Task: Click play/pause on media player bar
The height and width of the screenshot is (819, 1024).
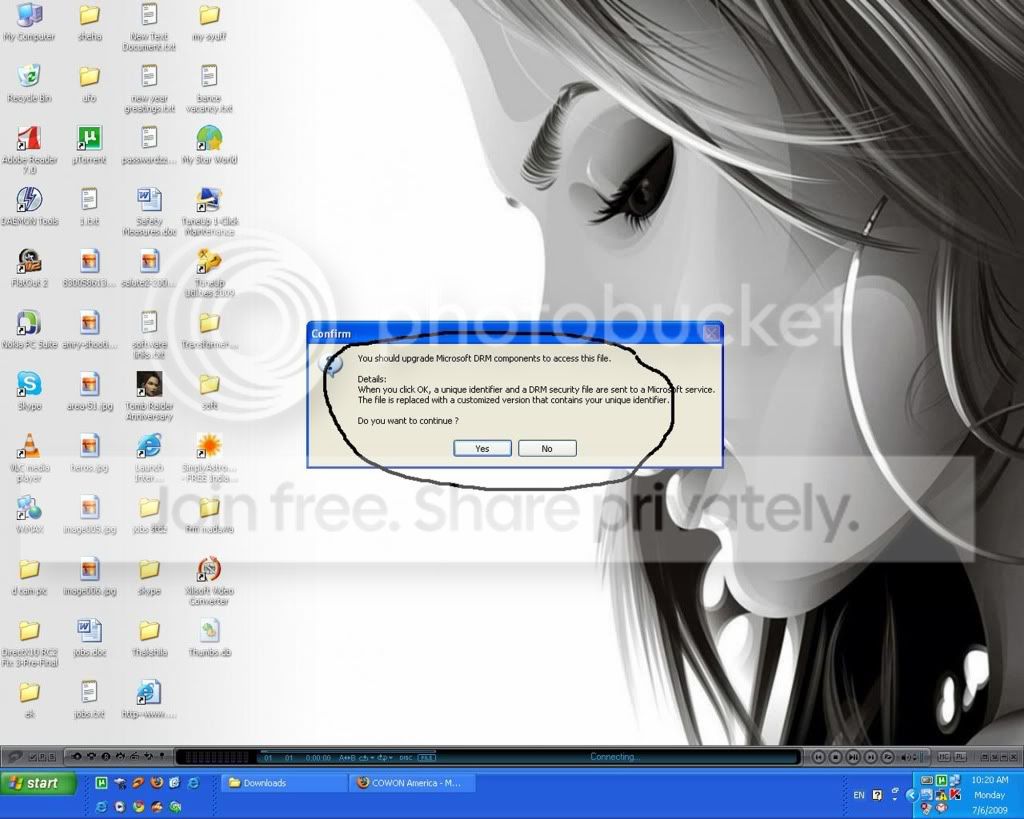Action: [x=853, y=757]
